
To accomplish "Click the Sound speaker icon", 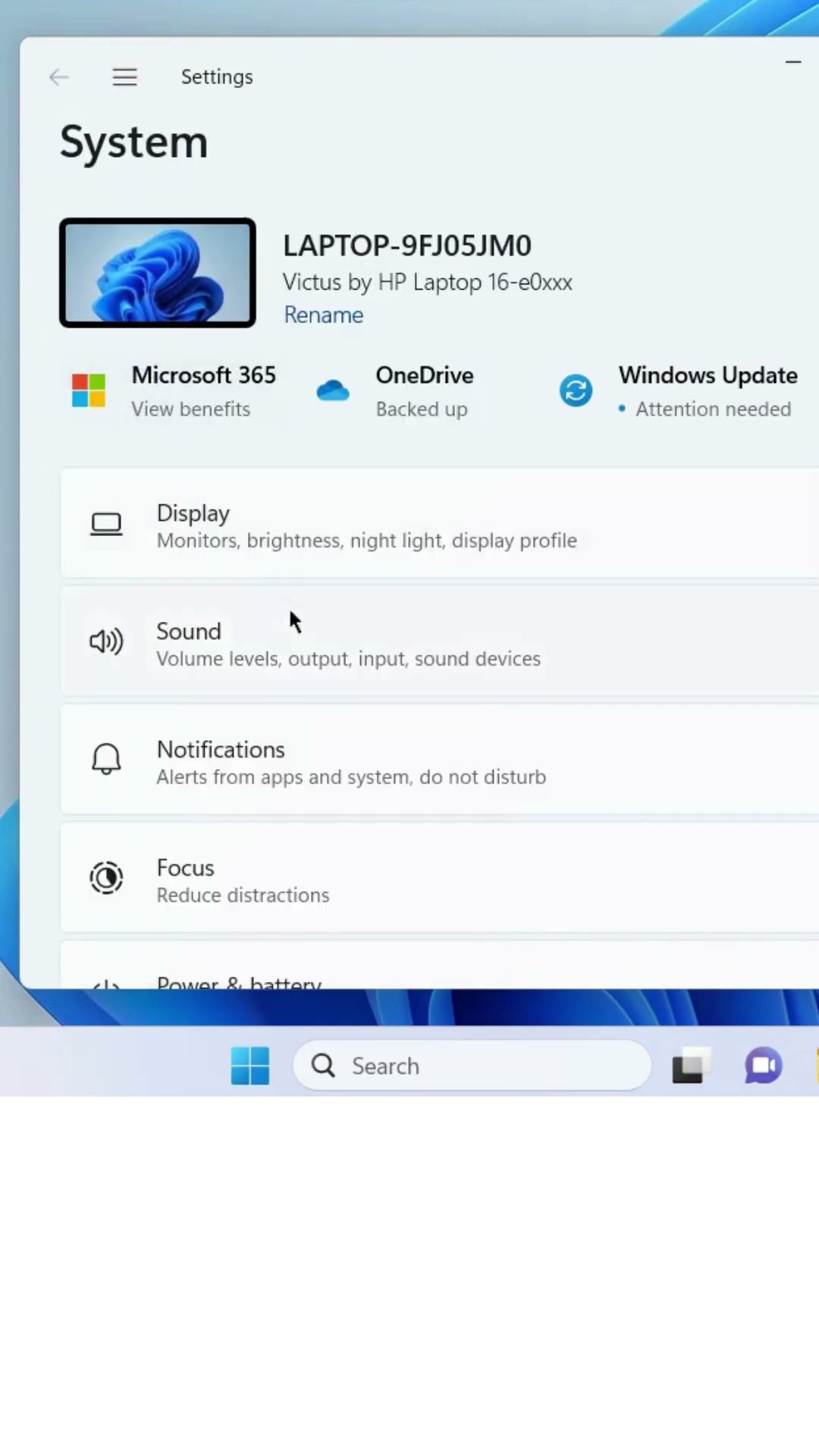I will coord(106,642).
